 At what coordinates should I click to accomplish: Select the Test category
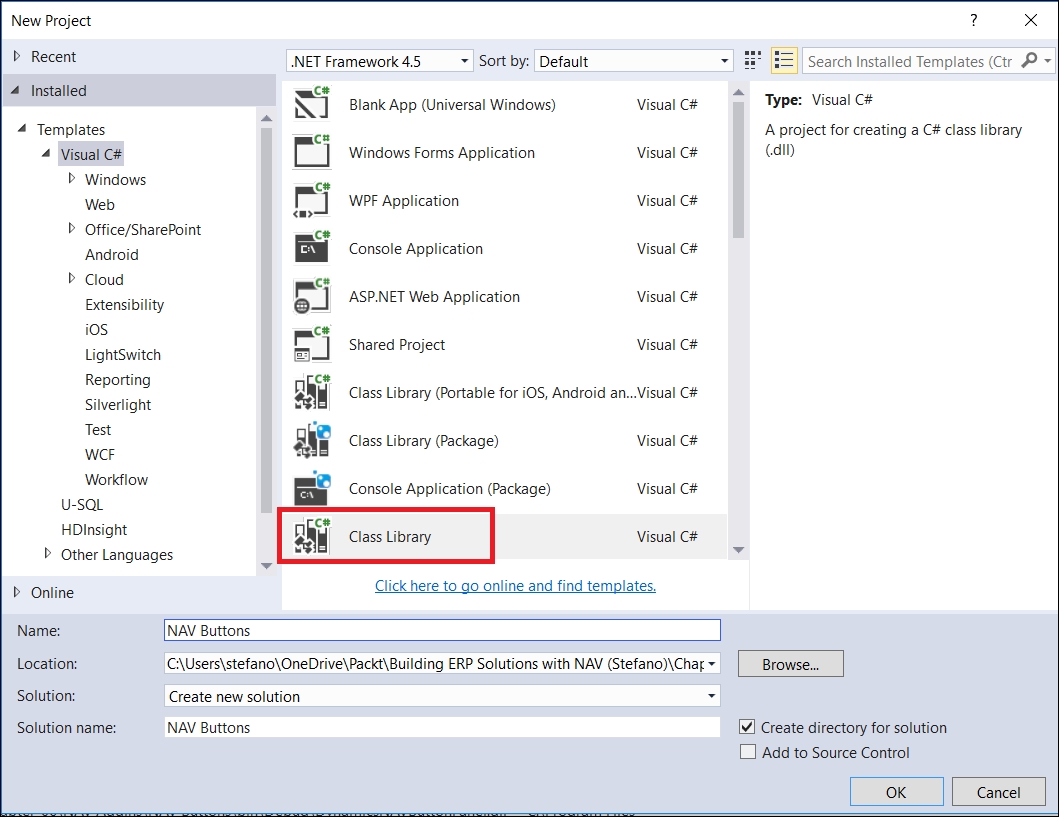point(98,429)
